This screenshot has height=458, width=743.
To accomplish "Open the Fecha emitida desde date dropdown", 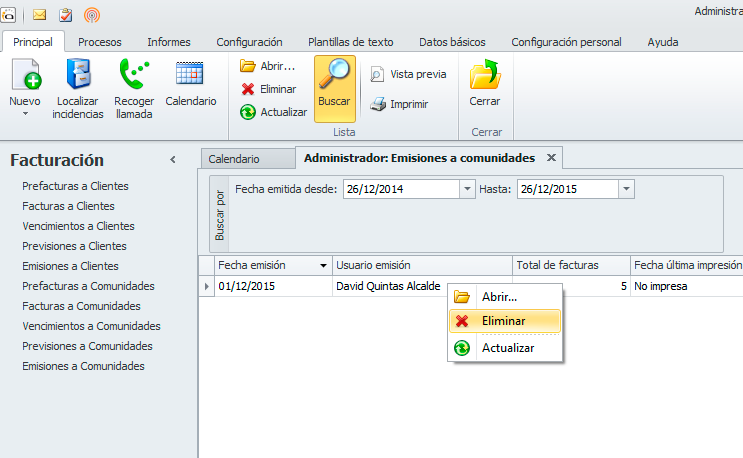I will click(x=467, y=189).
